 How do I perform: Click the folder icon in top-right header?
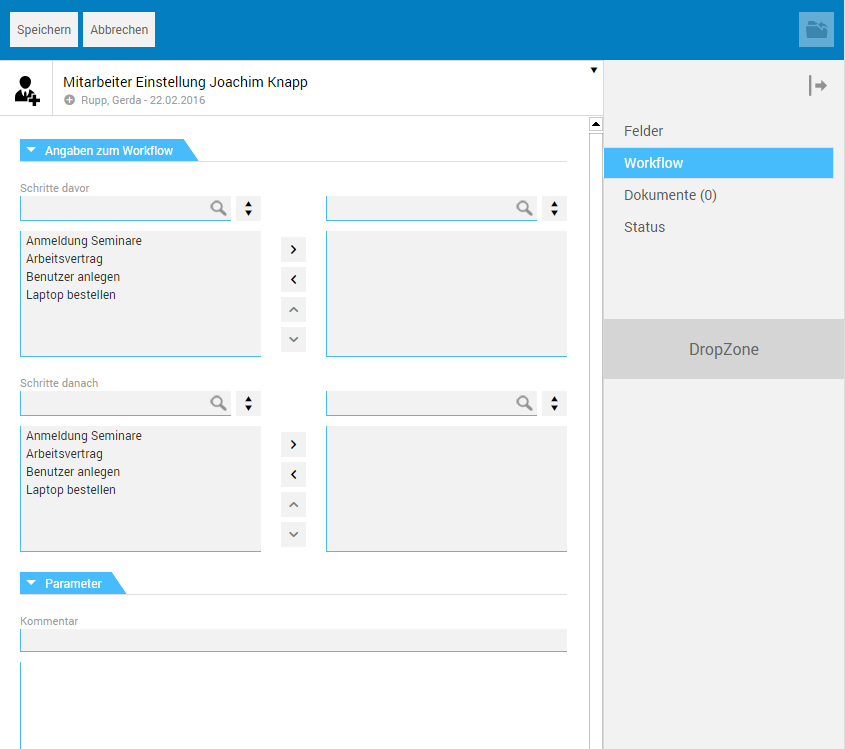pos(816,30)
